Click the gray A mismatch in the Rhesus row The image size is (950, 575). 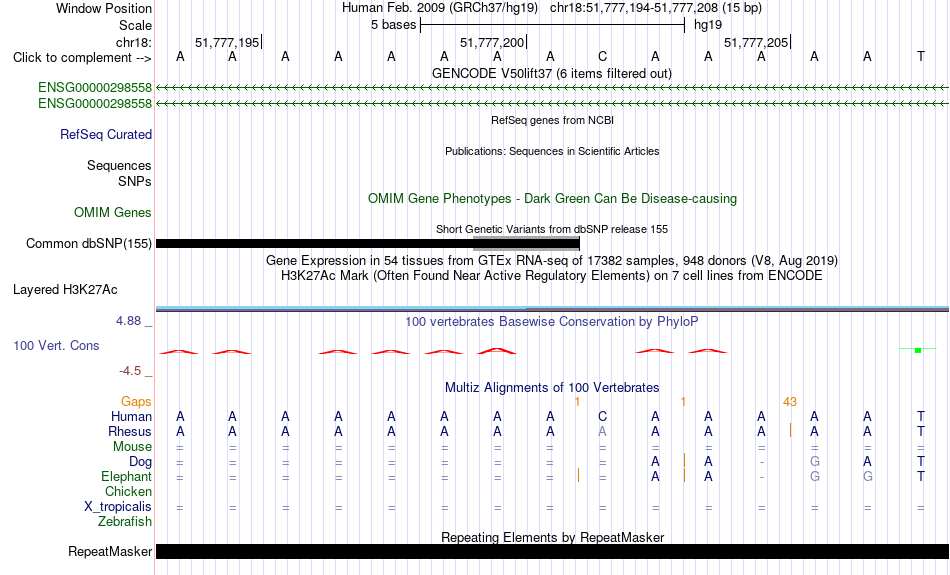click(602, 431)
